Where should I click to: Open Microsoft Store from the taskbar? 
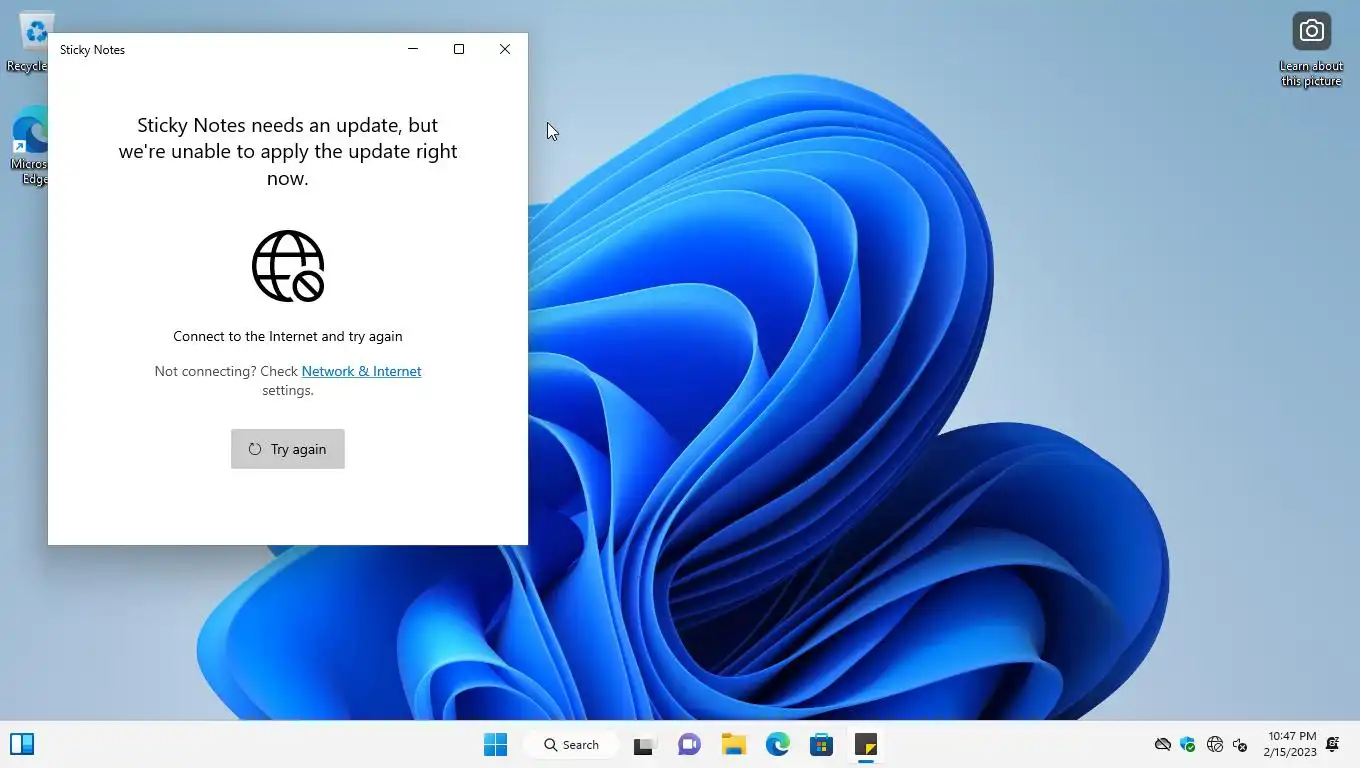tap(822, 745)
